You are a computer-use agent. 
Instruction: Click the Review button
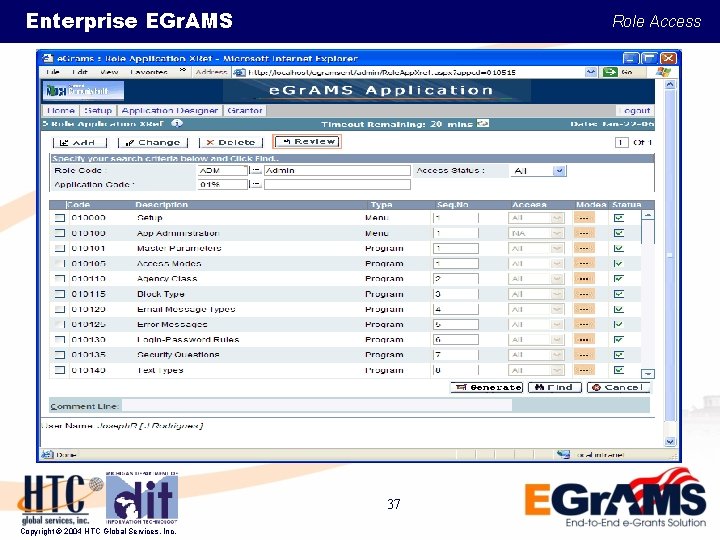[307, 141]
